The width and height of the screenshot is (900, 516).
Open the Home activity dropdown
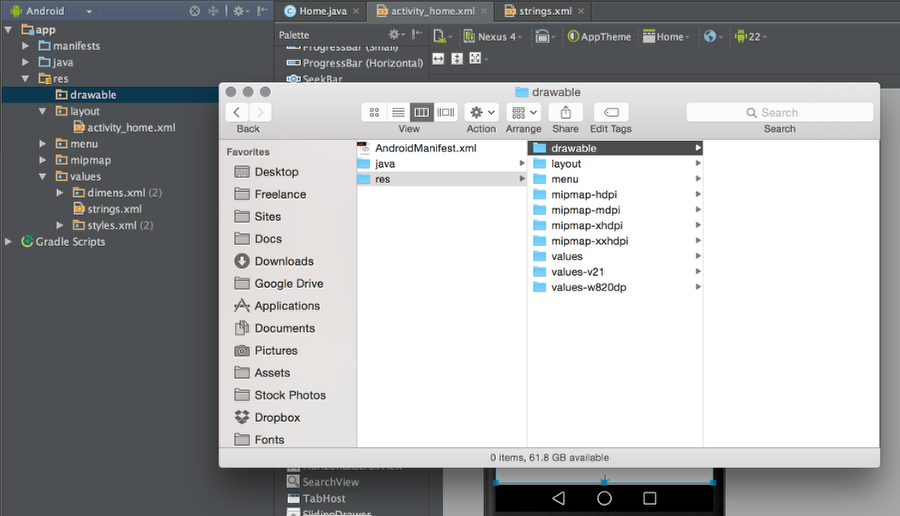coord(666,37)
